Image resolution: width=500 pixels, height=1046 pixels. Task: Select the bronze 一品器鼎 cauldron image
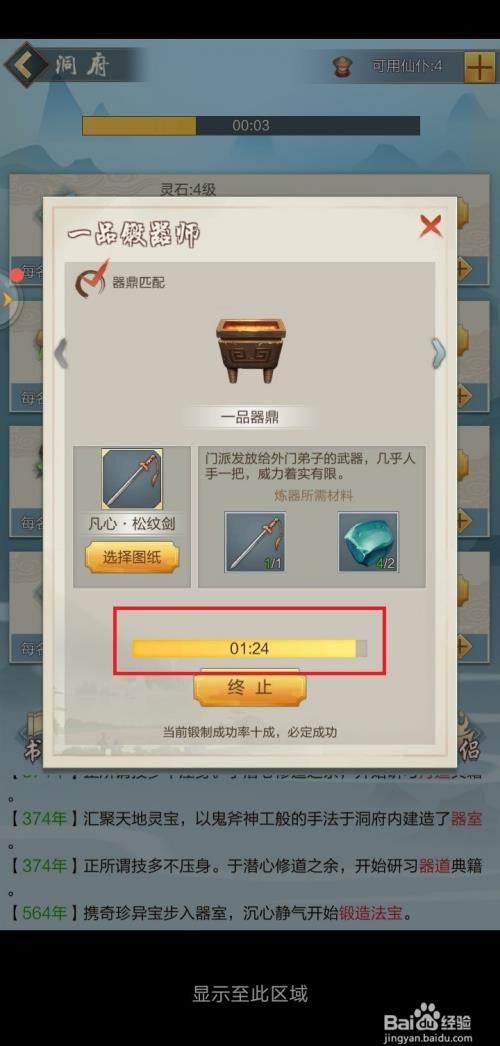251,350
